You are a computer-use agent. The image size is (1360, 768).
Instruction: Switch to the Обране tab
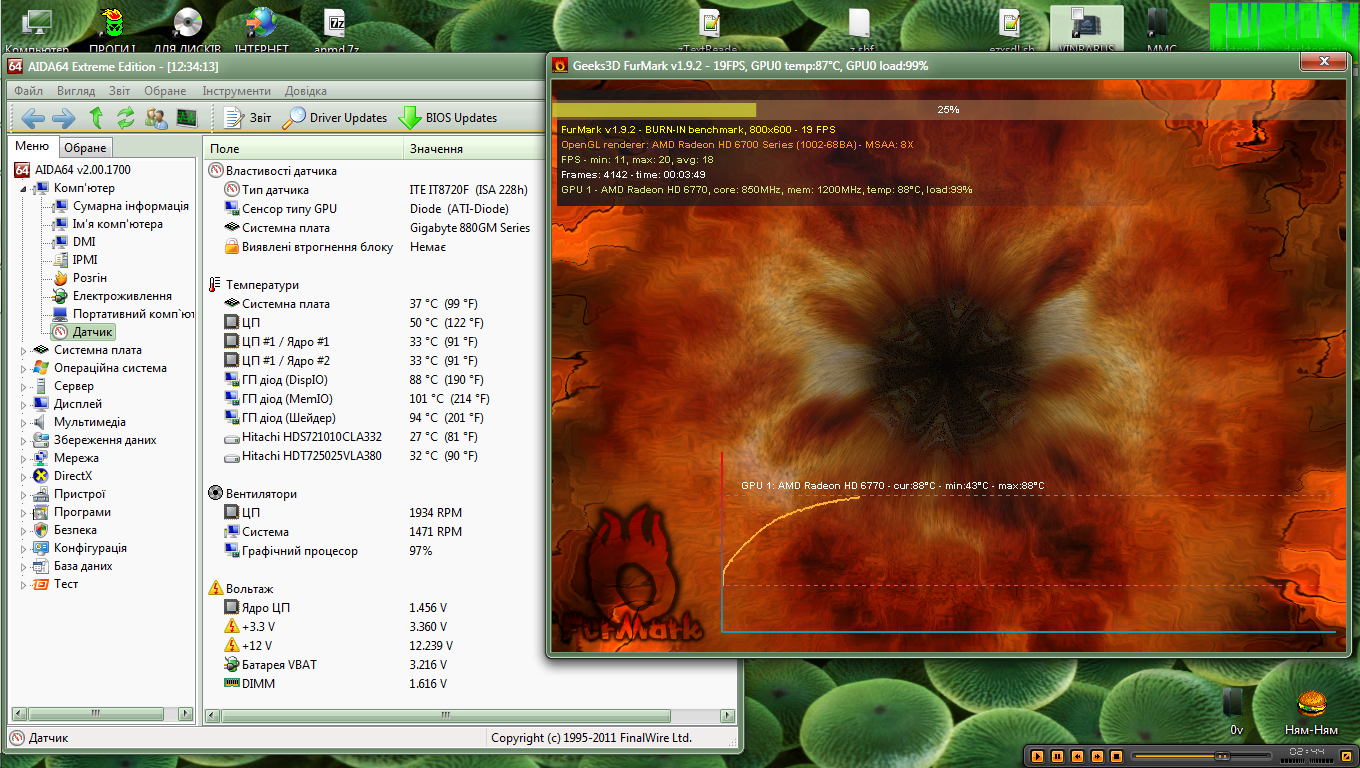coord(85,148)
